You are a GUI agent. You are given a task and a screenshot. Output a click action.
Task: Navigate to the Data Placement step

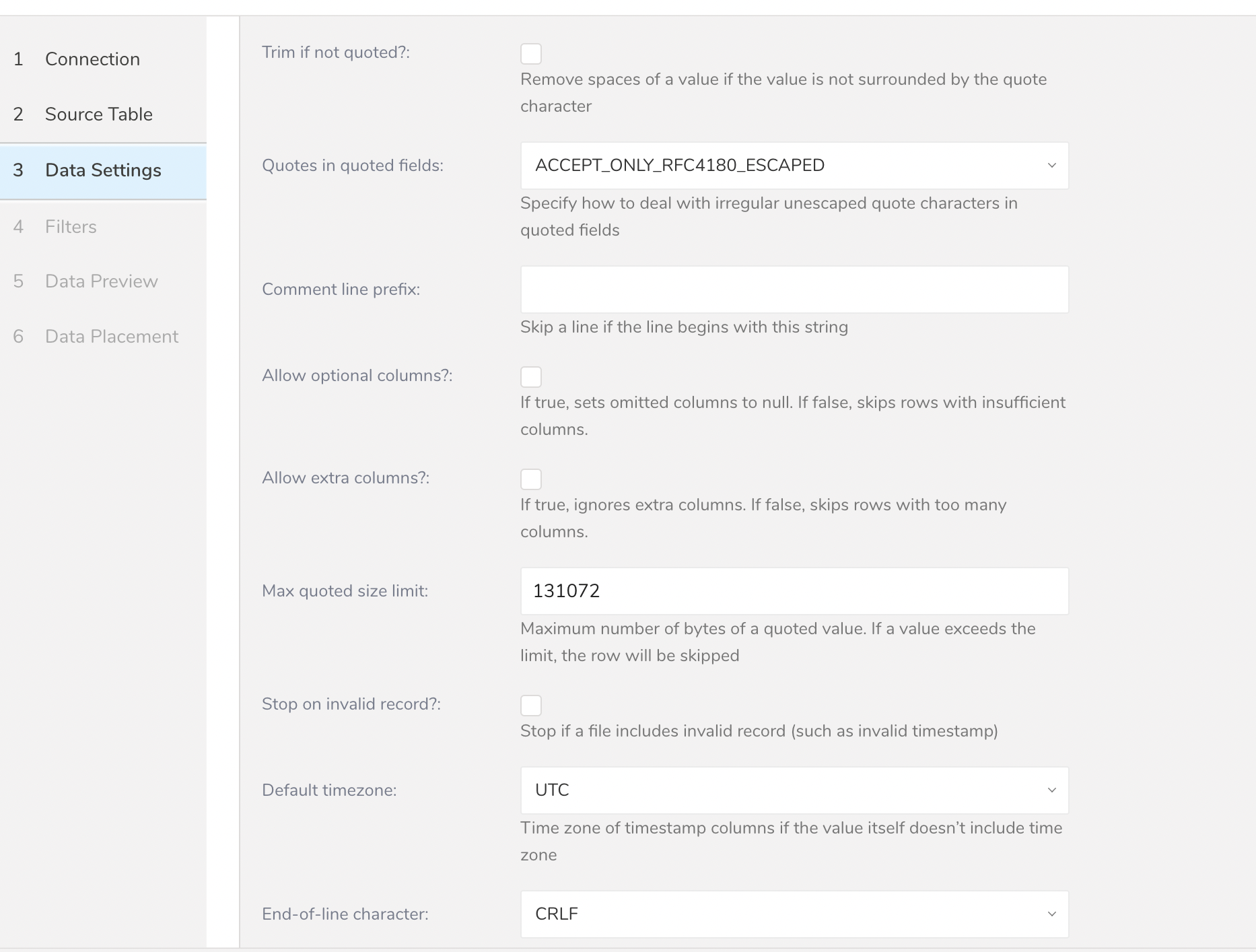(111, 337)
